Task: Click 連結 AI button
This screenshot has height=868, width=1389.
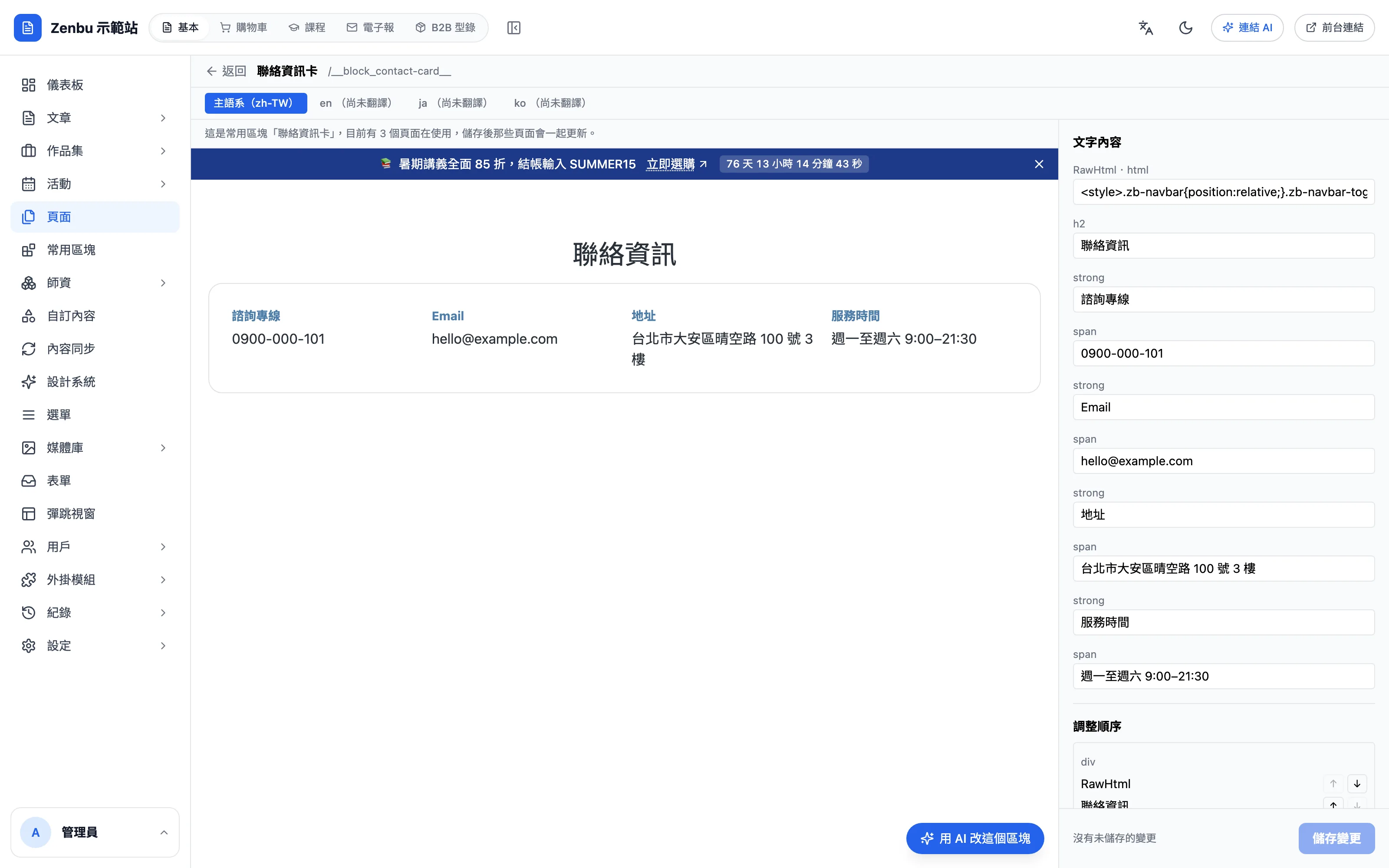Action: [1247, 27]
